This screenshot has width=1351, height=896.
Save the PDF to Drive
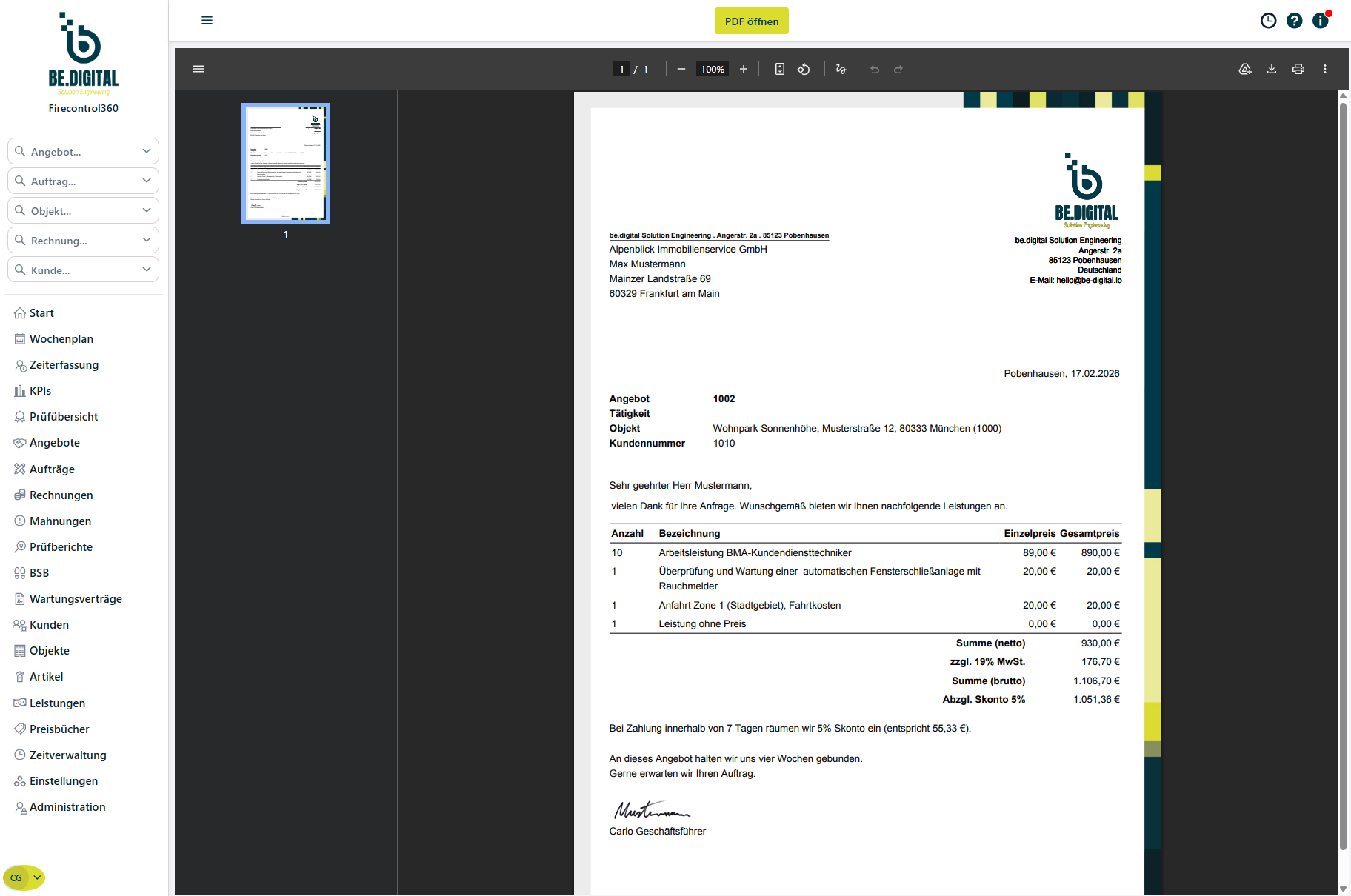(1245, 69)
